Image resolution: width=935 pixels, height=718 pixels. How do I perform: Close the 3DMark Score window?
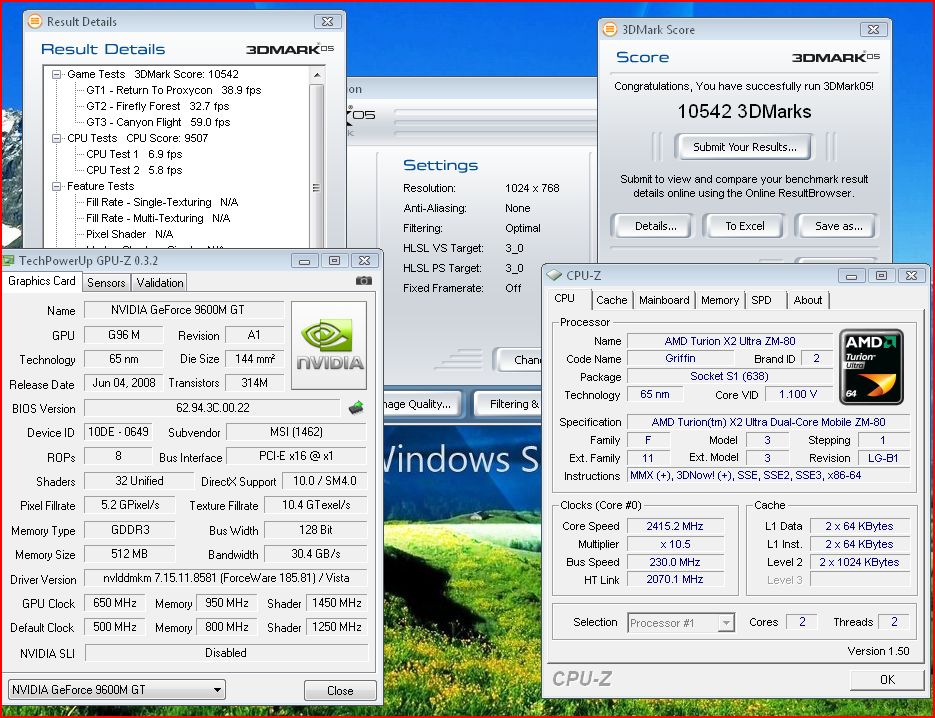coord(874,29)
